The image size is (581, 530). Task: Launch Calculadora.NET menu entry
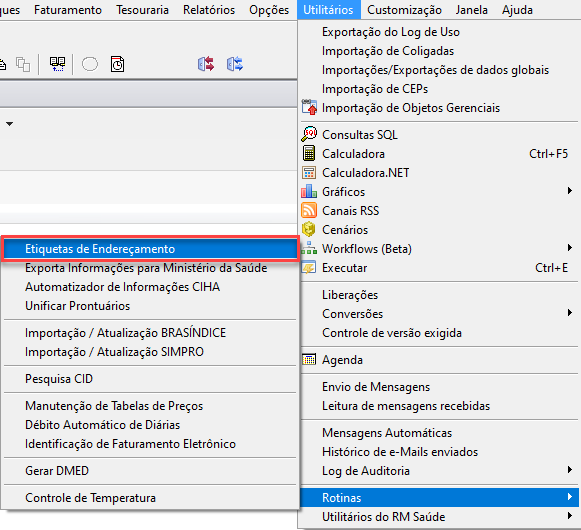[x=439, y=173]
